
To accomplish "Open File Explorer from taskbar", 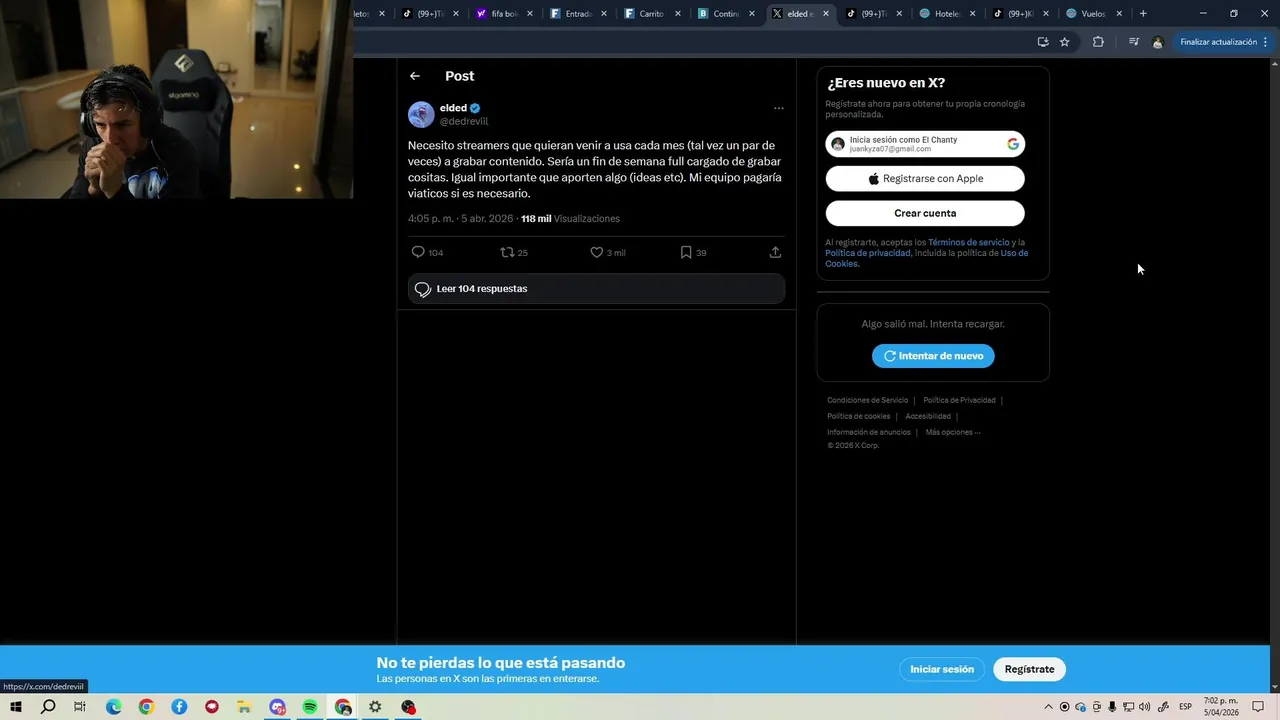I will tap(244, 707).
